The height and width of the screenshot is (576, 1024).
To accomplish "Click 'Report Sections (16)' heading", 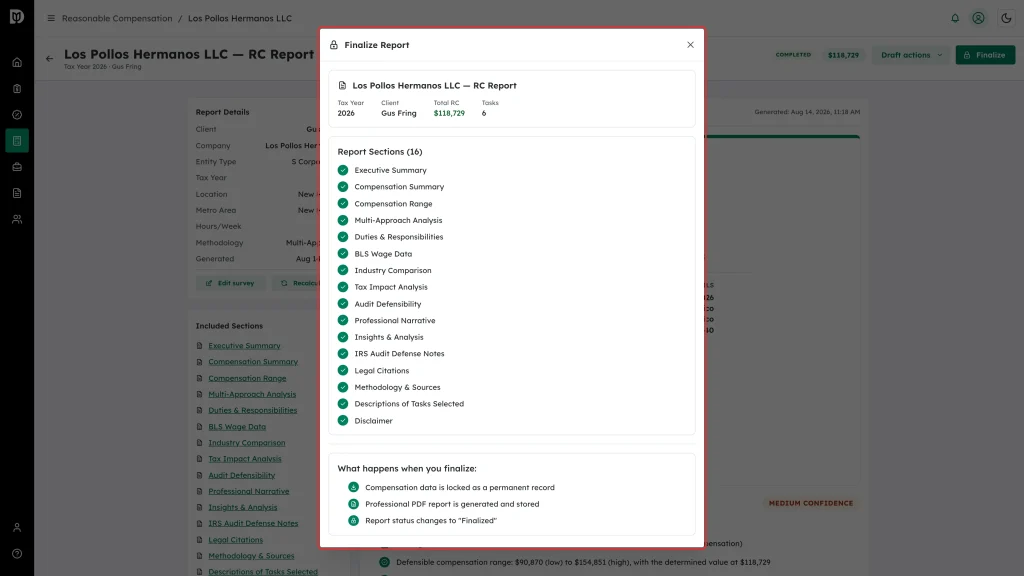I will [380, 152].
